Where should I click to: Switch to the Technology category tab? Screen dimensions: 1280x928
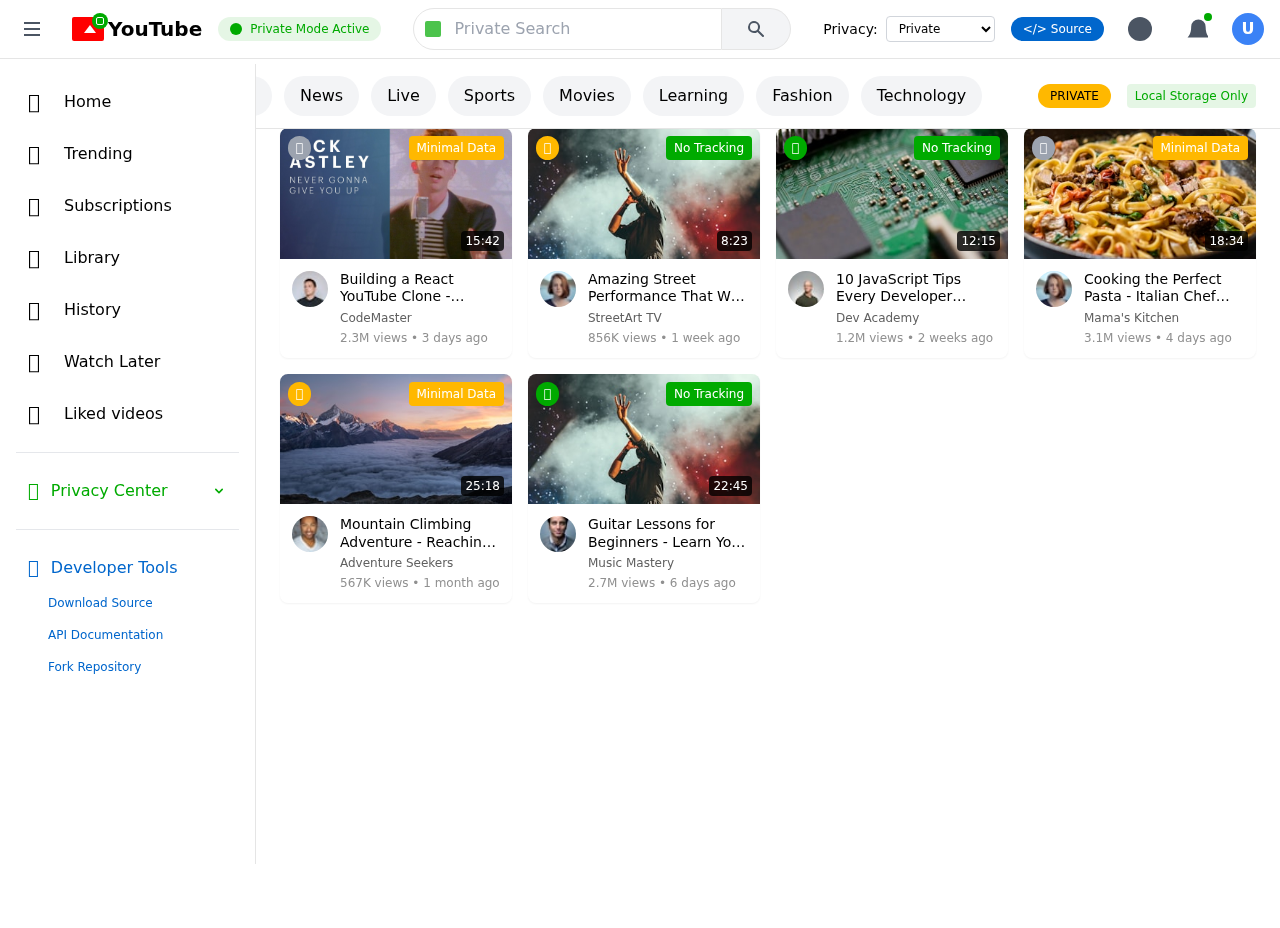pos(921,96)
